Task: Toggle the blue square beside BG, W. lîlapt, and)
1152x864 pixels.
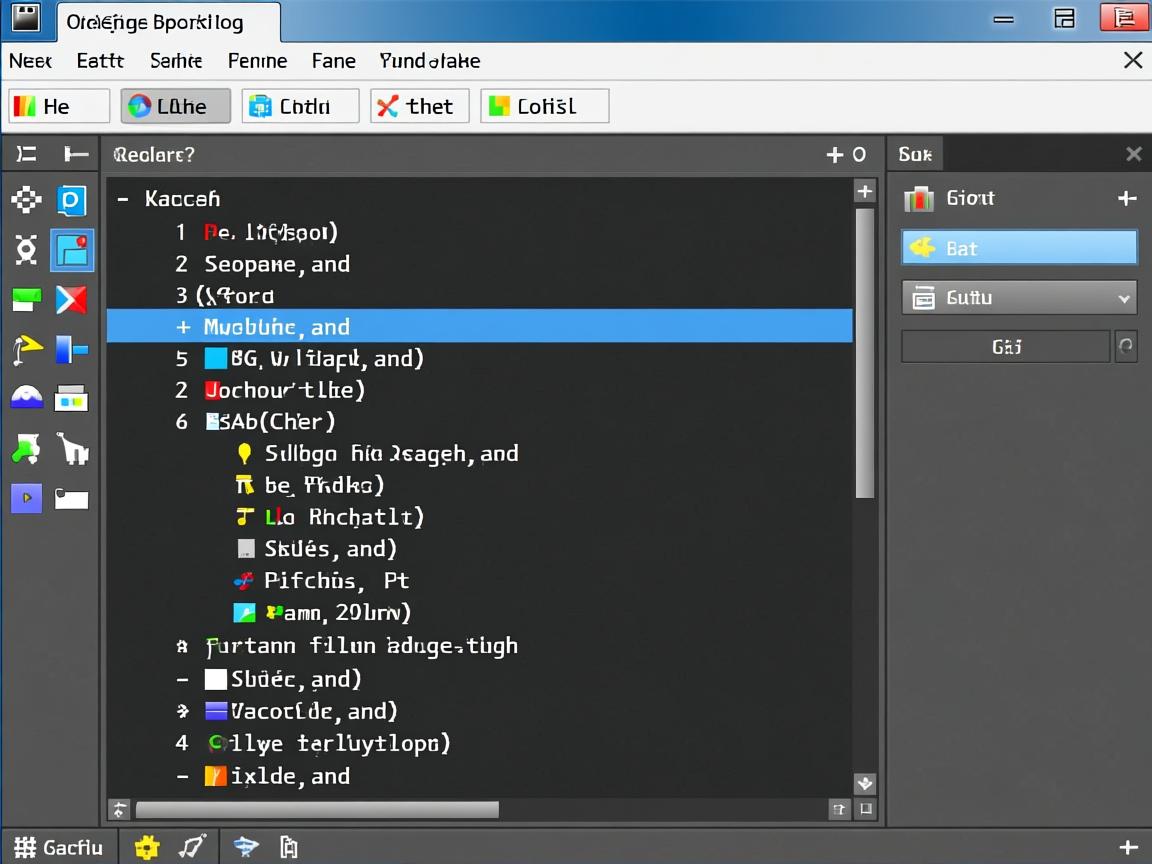Action: click(x=215, y=358)
